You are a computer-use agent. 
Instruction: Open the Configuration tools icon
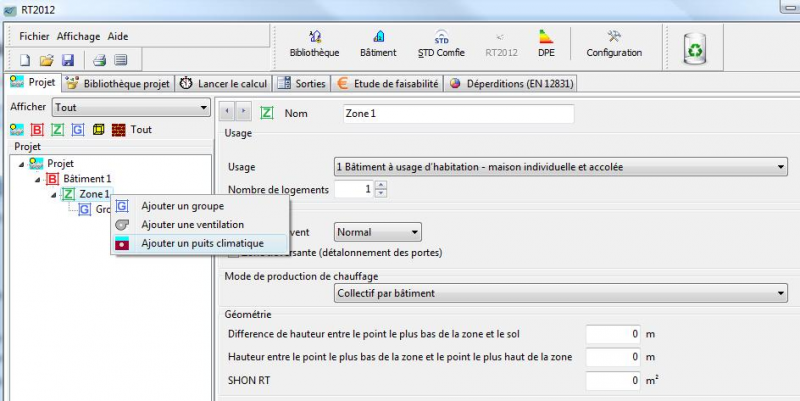point(614,43)
